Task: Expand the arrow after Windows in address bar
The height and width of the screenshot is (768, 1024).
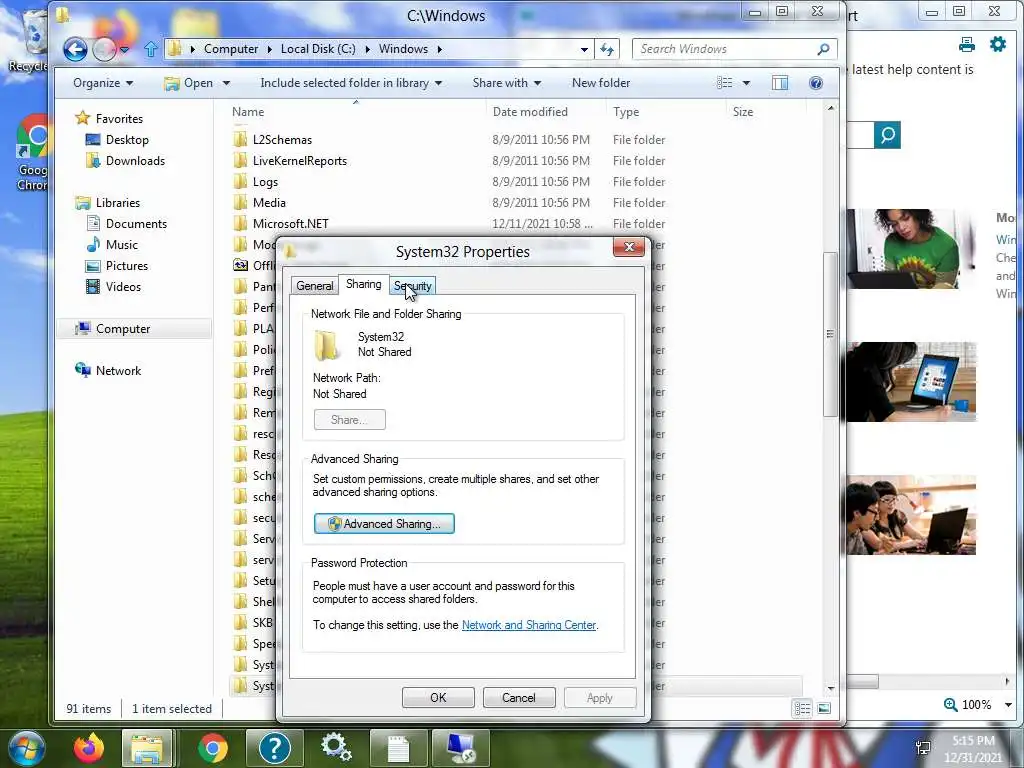Action: 440,49
